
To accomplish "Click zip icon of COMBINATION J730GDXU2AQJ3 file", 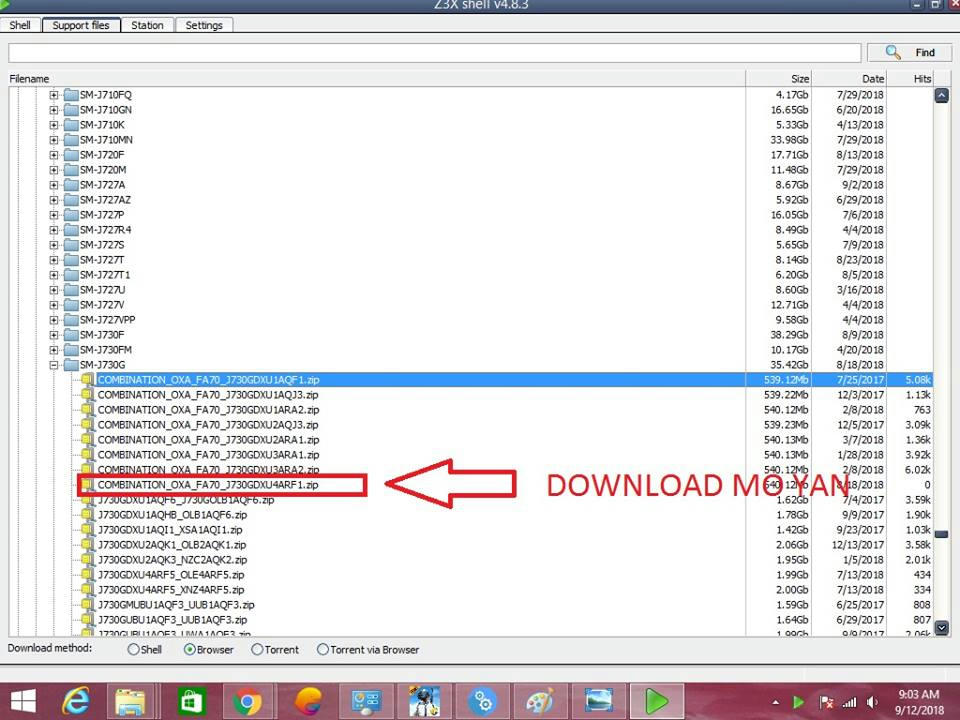I will [88, 425].
